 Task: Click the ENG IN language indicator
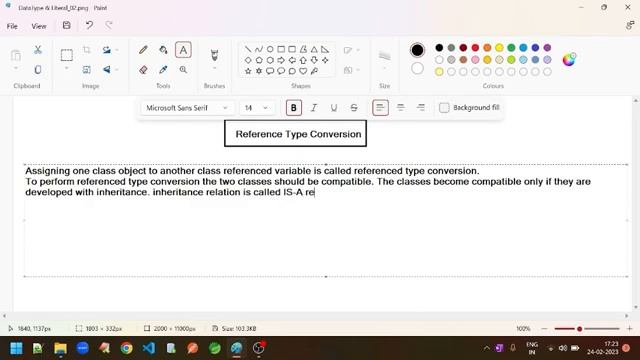532,348
